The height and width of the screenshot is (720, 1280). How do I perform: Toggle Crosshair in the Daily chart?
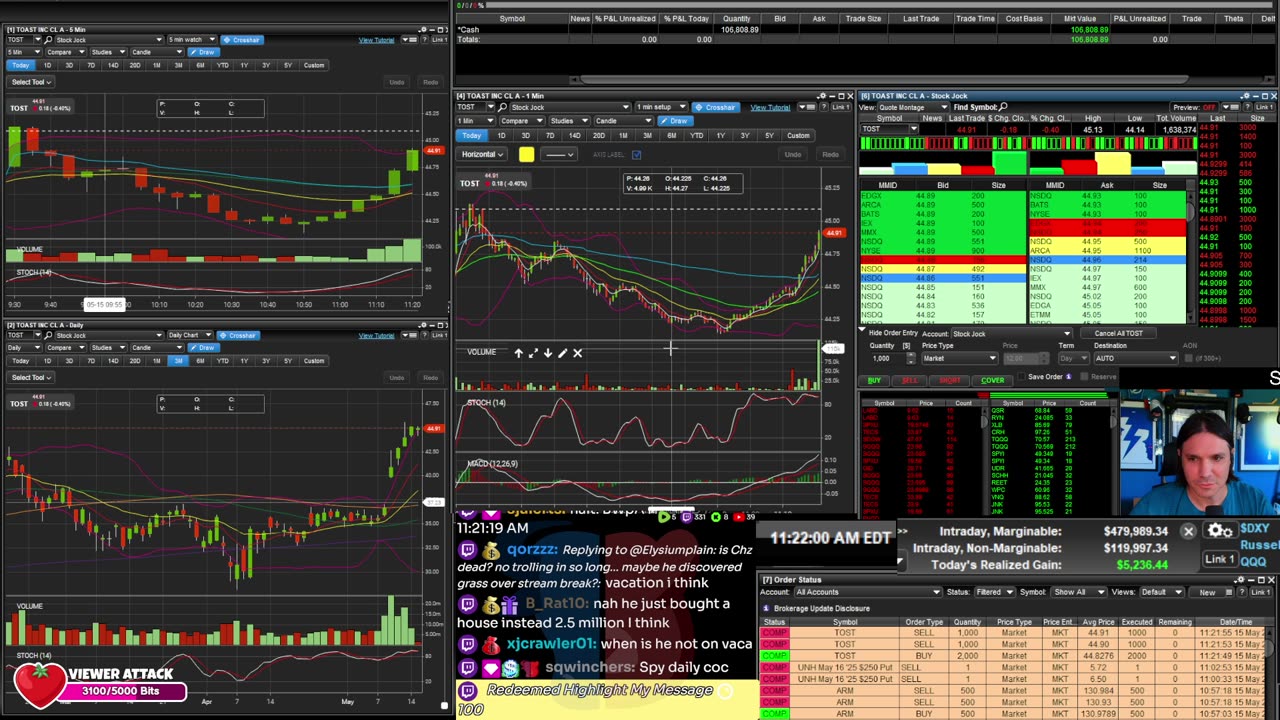point(239,335)
